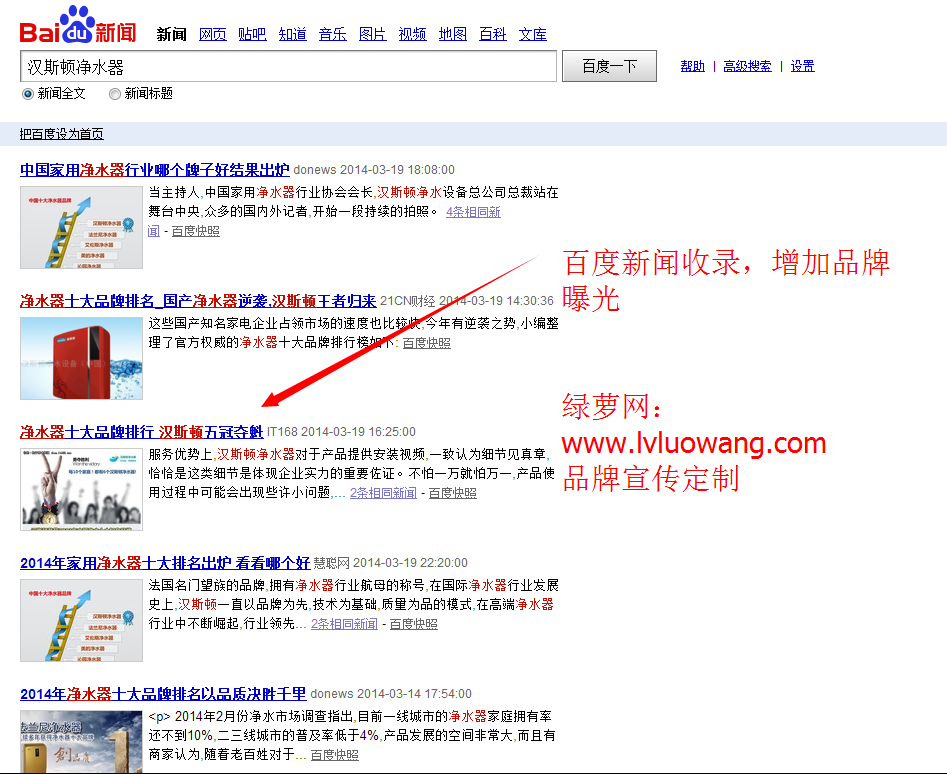Click 把百度设为首页 link
The image size is (947, 774).
pyautogui.click(x=62, y=134)
